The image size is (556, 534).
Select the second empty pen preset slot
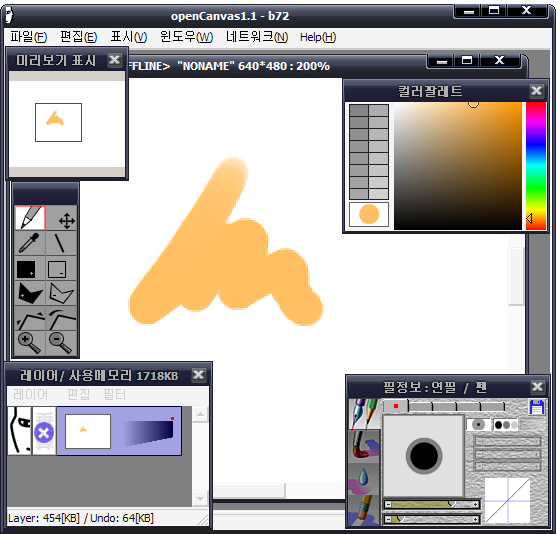pos(420,407)
